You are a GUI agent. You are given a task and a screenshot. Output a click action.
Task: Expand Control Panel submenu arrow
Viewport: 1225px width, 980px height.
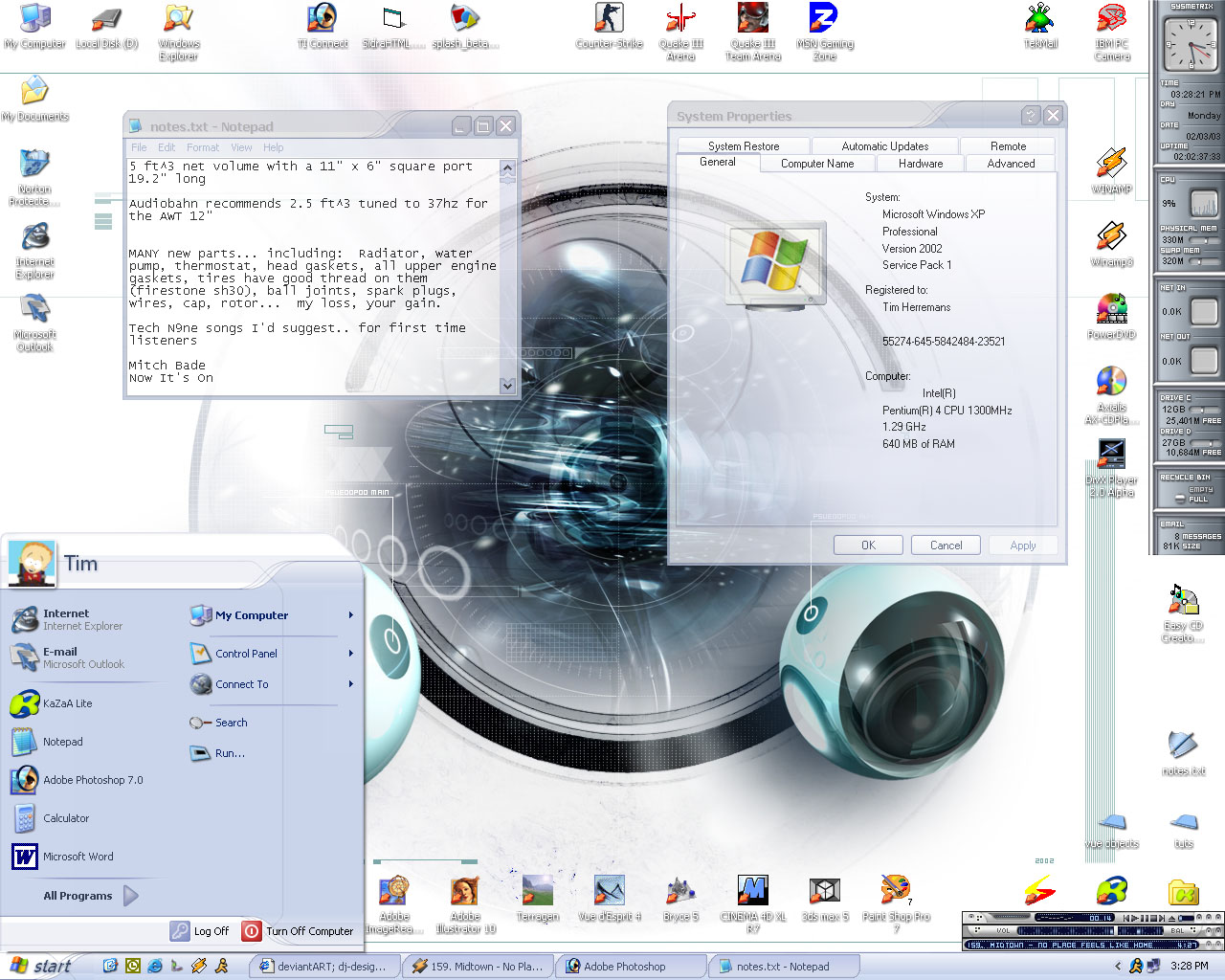tap(351, 654)
